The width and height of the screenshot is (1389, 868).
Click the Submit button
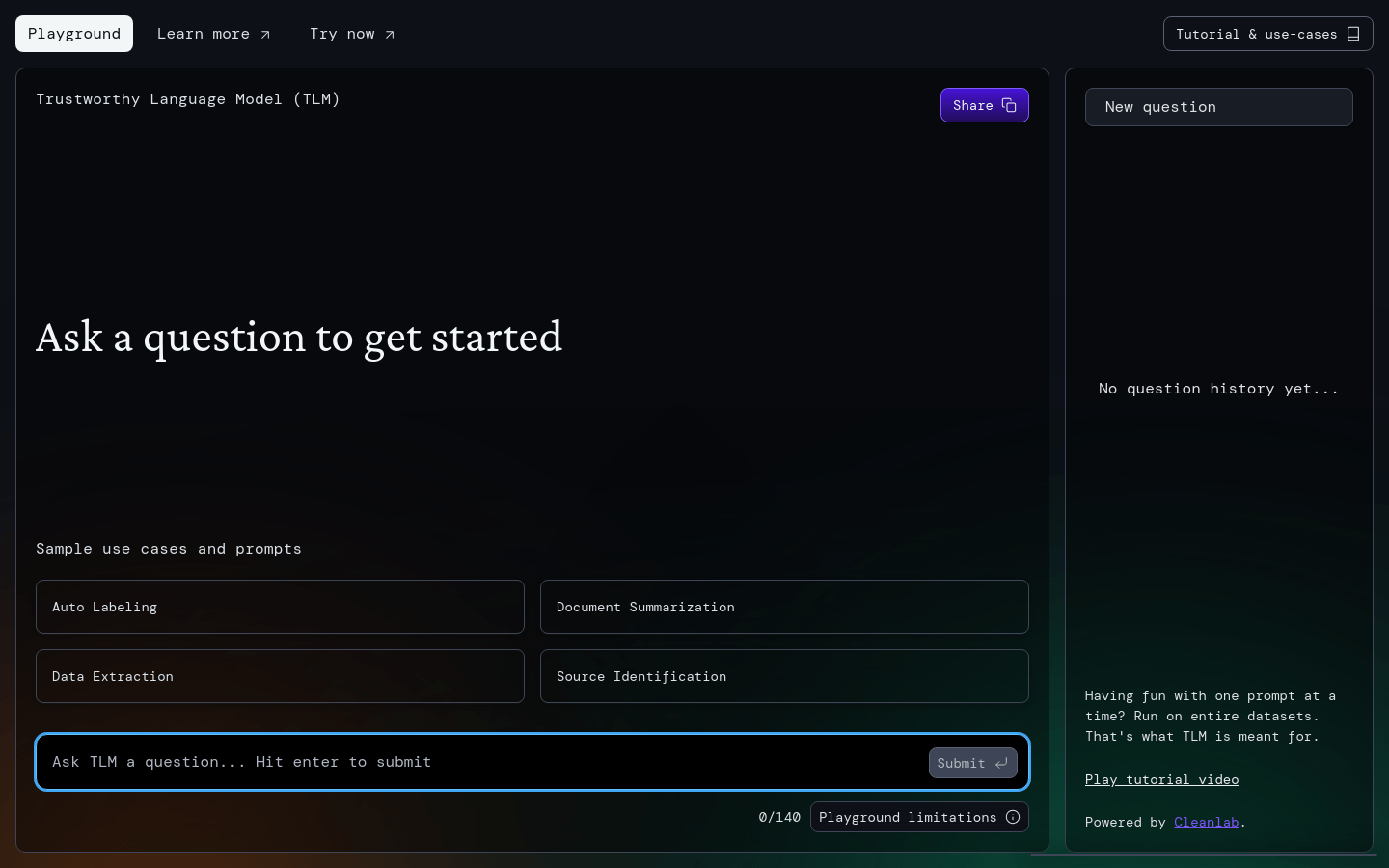(972, 763)
